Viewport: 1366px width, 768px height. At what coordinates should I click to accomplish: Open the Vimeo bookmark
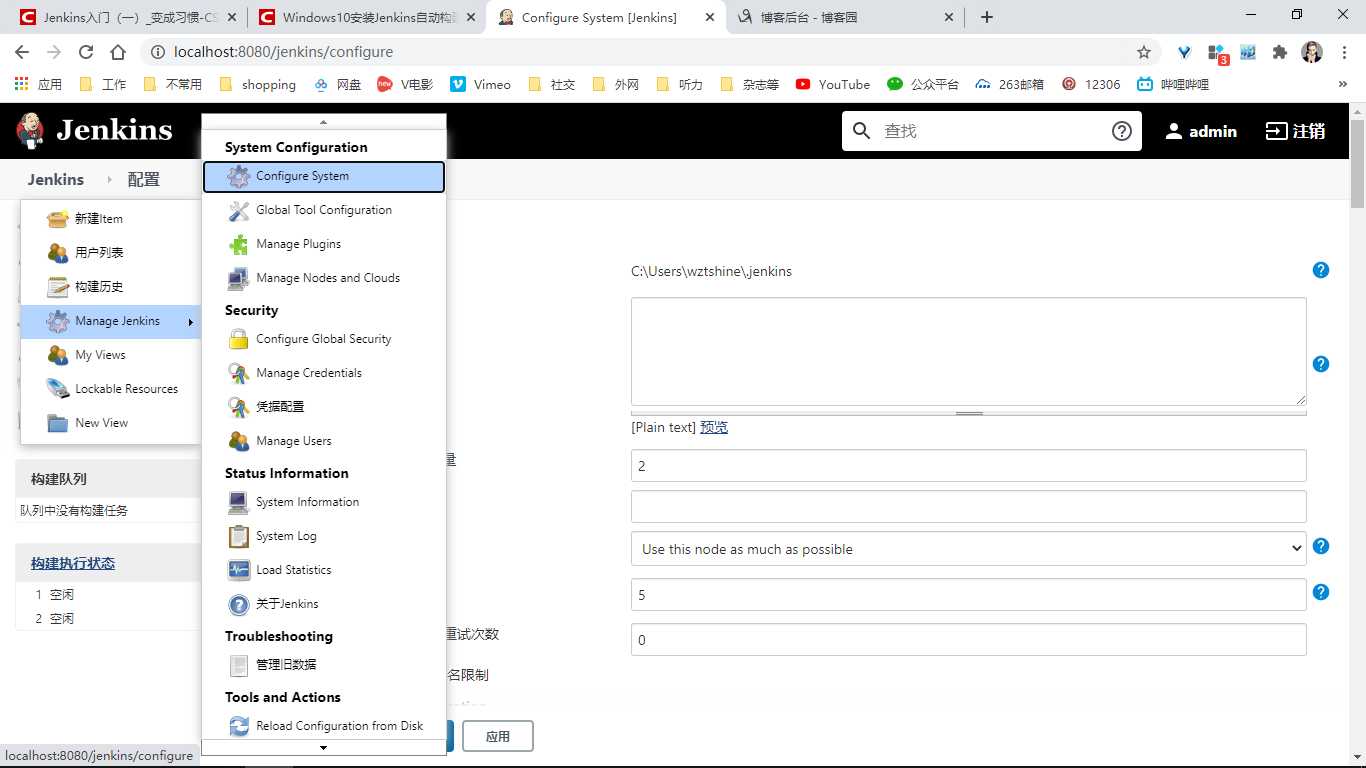coord(480,85)
